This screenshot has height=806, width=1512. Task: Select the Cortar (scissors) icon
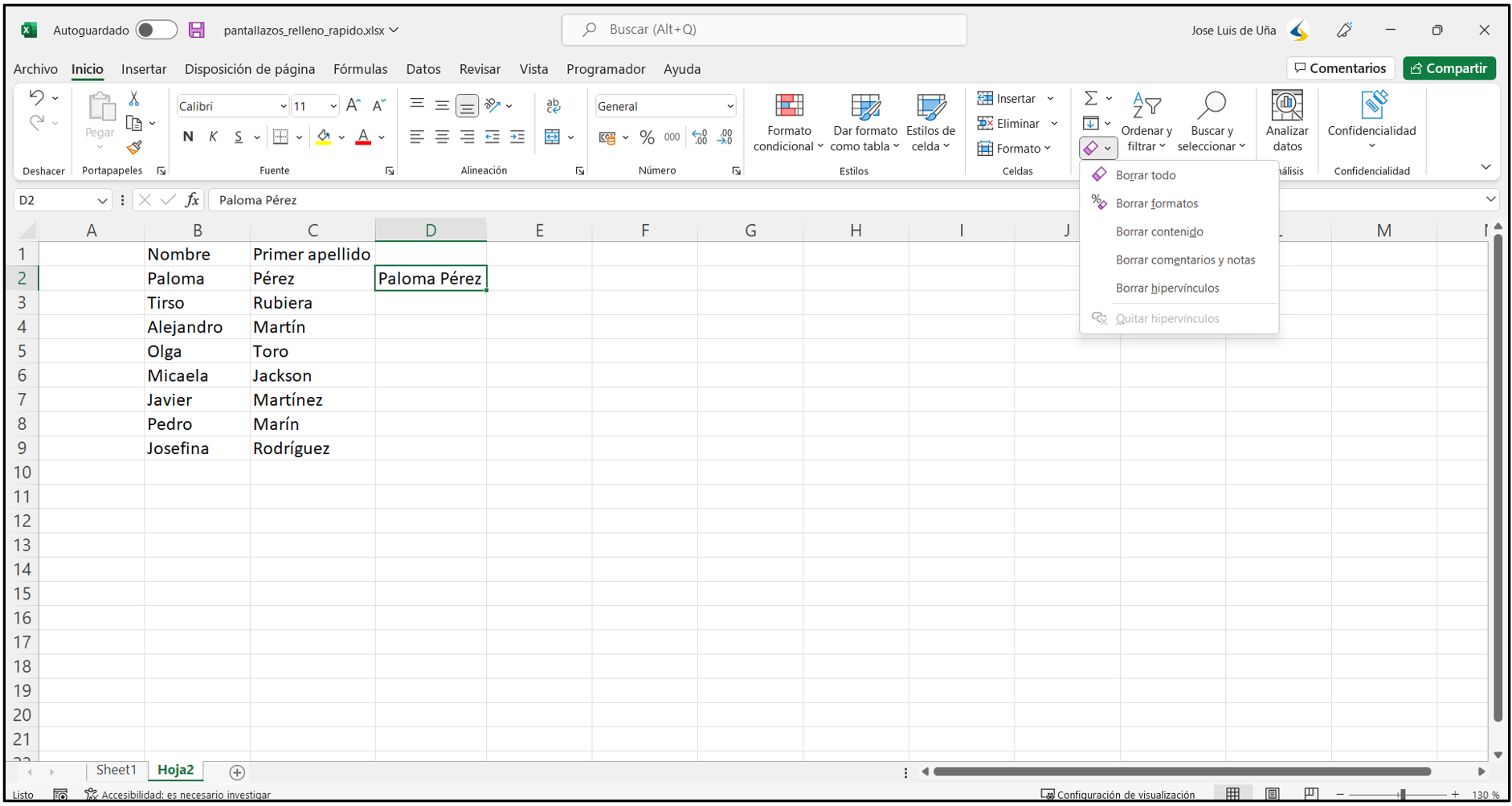pyautogui.click(x=135, y=97)
